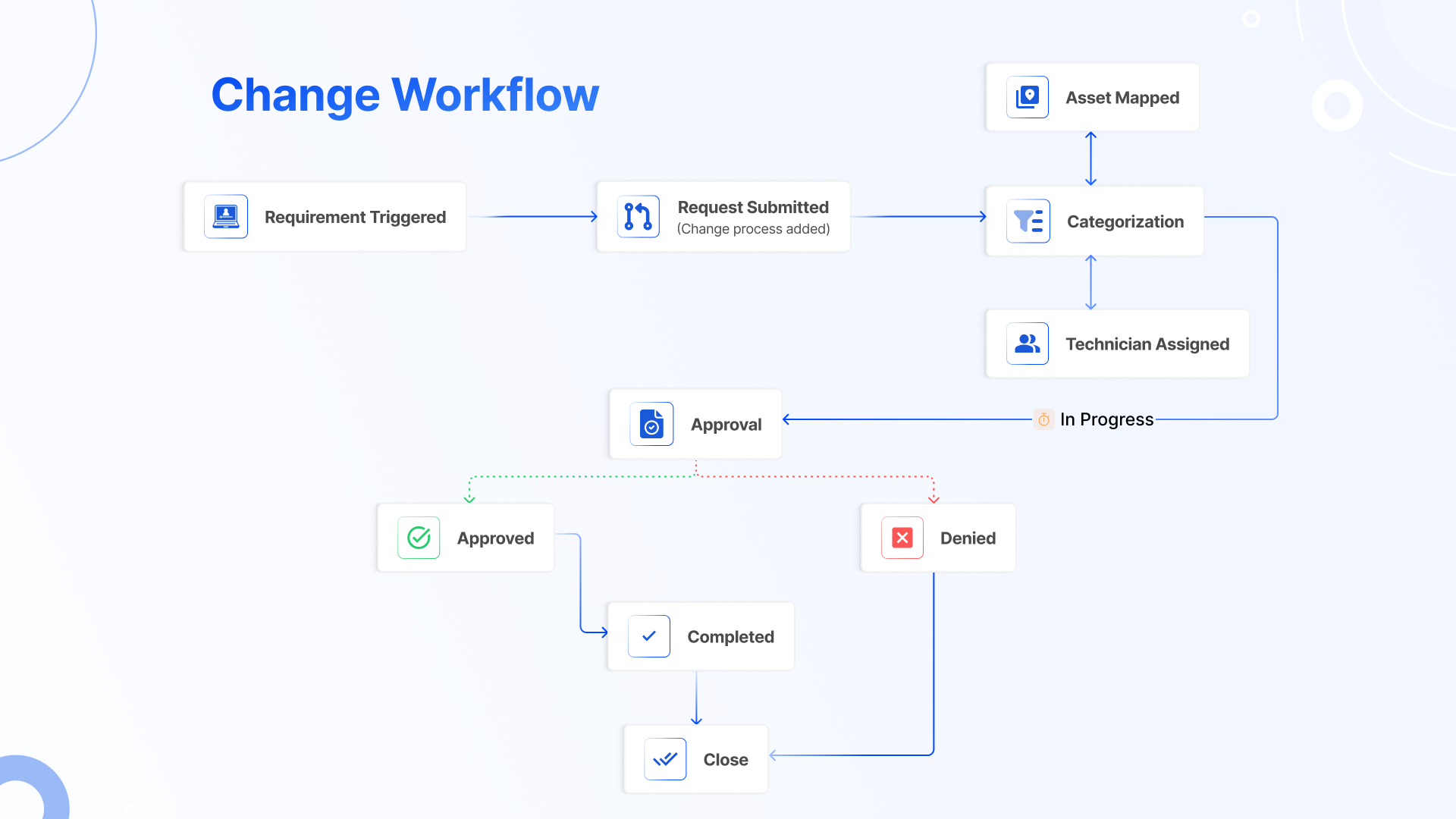This screenshot has width=1456, height=819.
Task: Click the Request Submitted pull-request icon
Action: click(x=639, y=217)
